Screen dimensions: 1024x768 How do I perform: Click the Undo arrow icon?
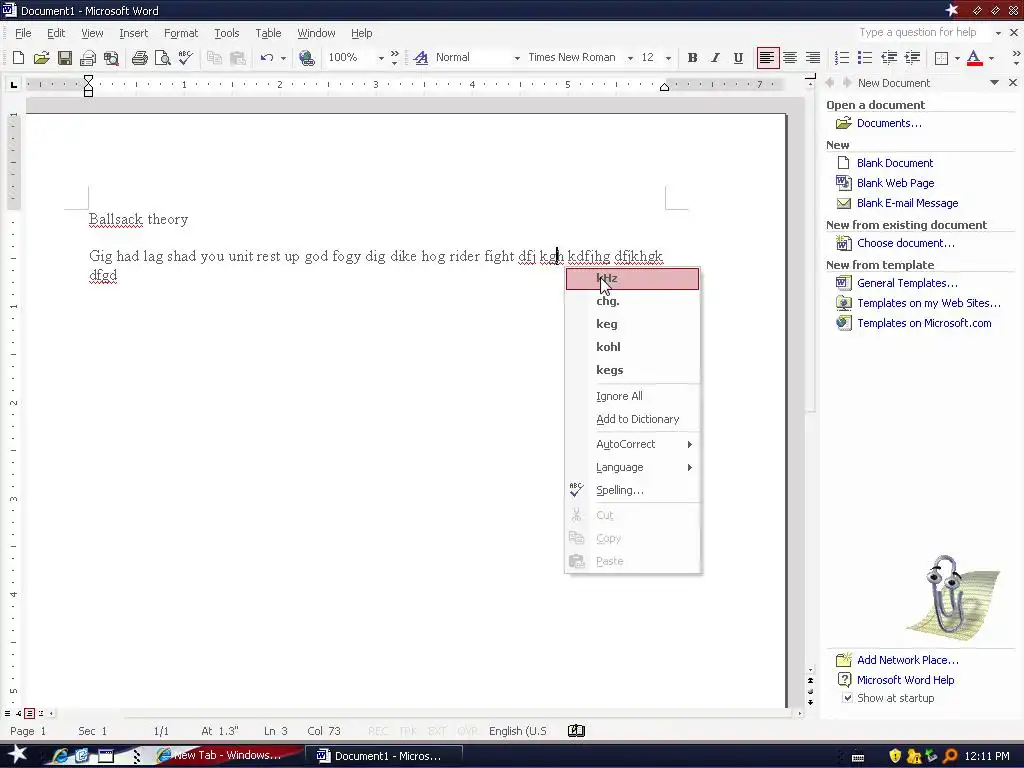click(x=266, y=57)
